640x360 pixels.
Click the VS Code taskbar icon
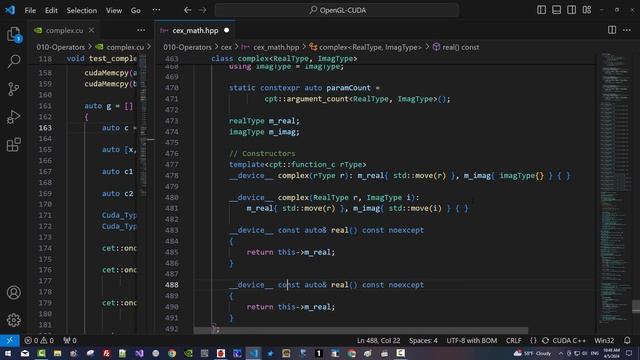point(253,353)
